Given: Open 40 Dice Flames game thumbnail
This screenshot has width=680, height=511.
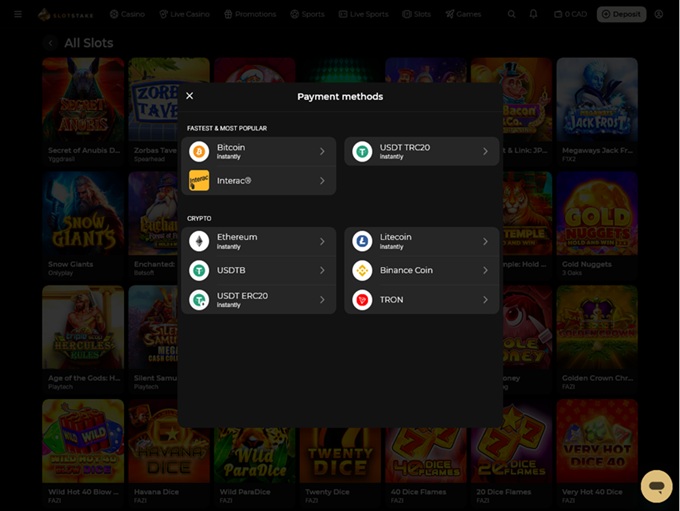Looking at the screenshot, I should [426, 455].
